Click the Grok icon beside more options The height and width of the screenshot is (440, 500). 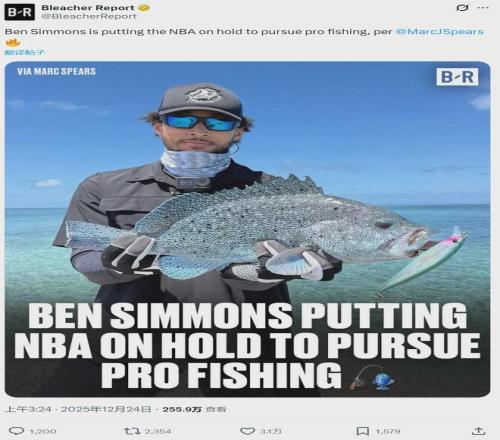(x=462, y=8)
